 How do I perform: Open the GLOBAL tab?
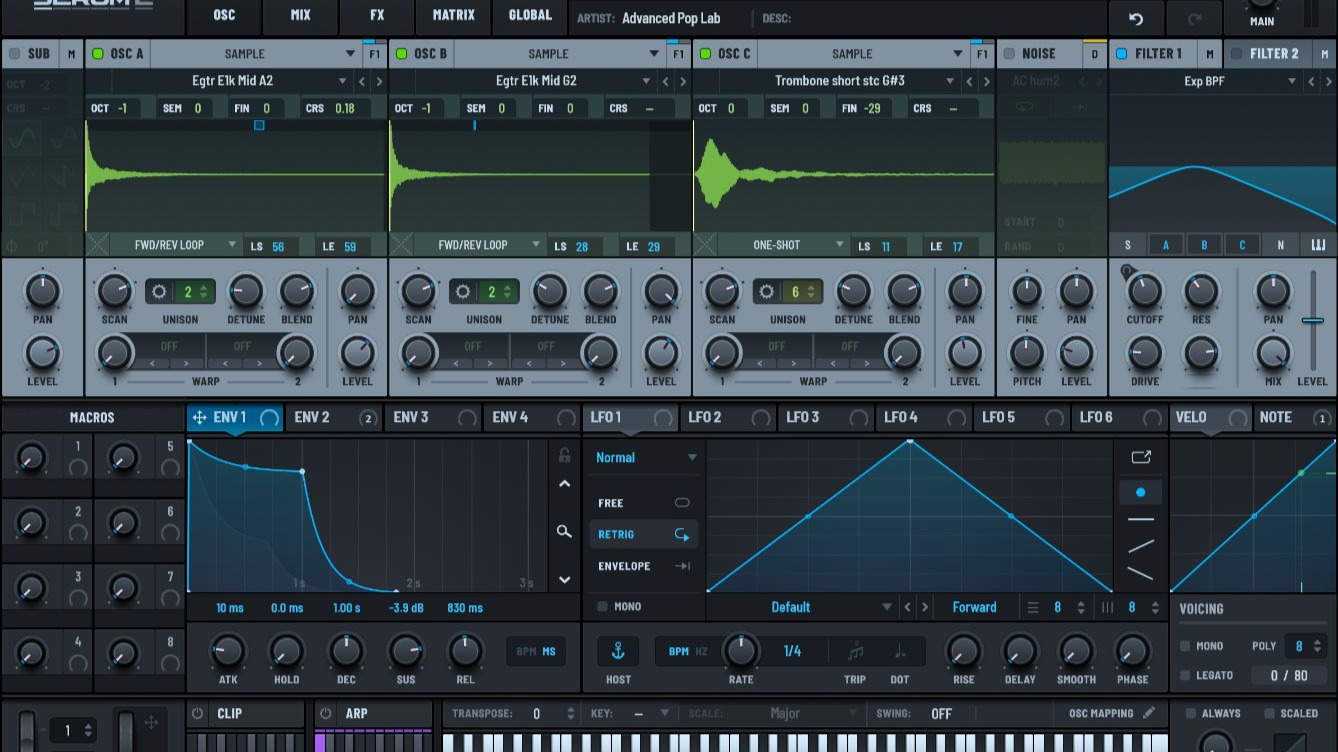point(530,16)
